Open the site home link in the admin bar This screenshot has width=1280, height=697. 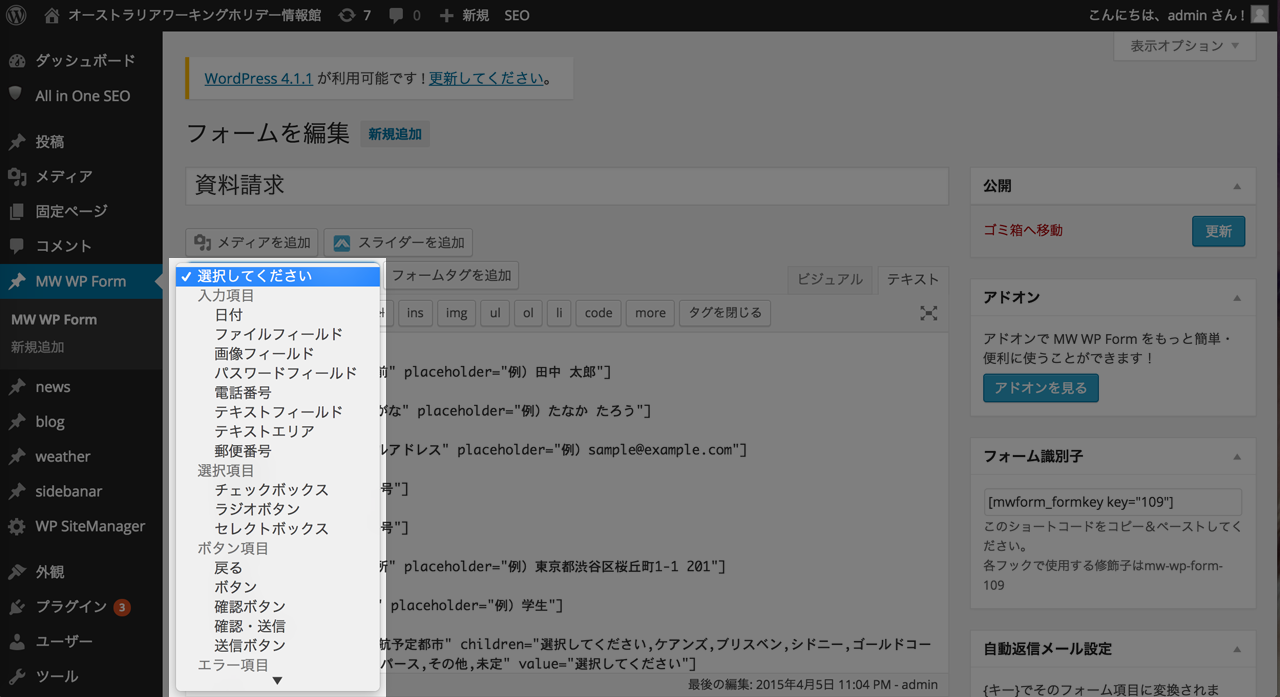tap(183, 15)
